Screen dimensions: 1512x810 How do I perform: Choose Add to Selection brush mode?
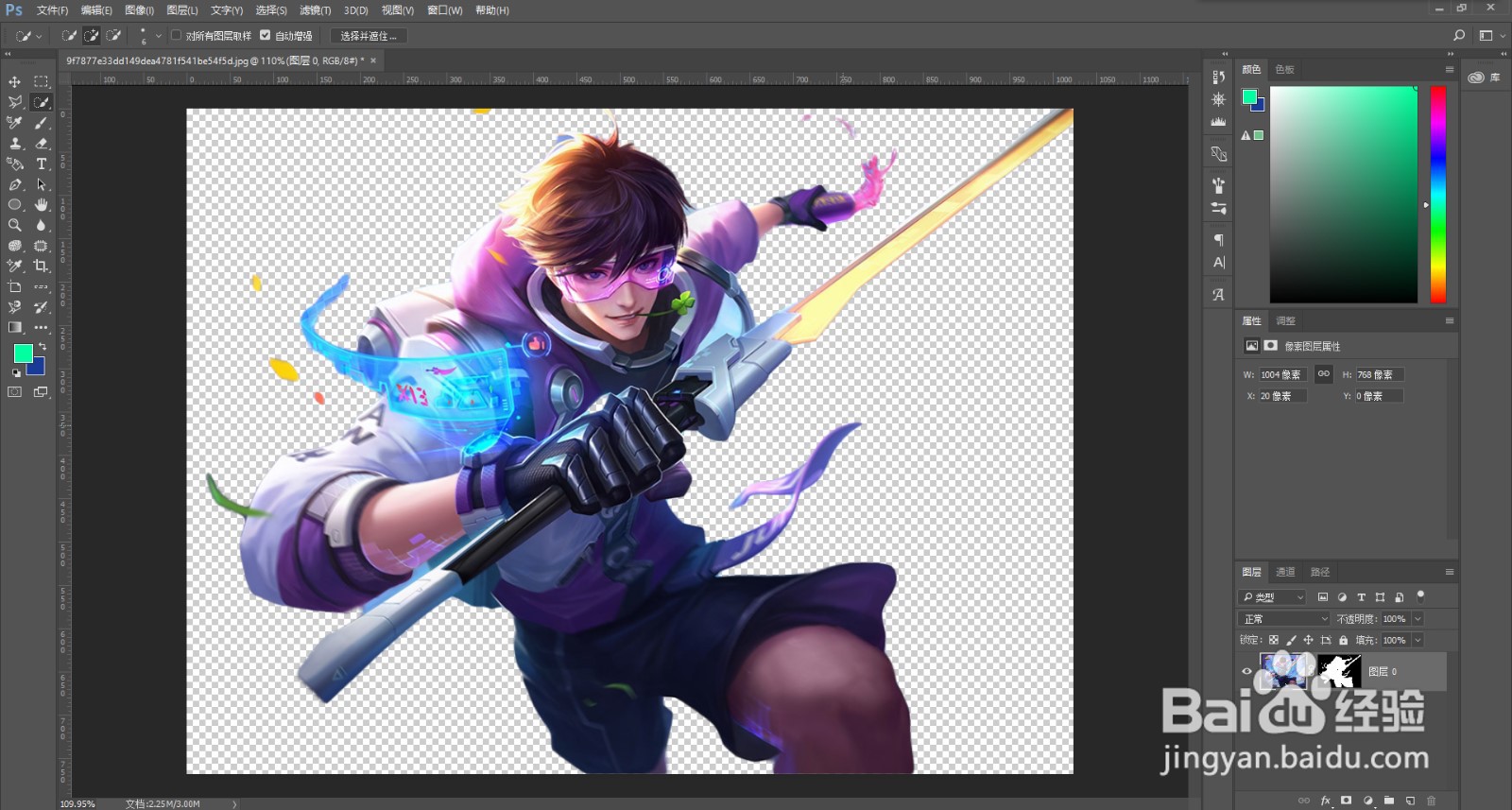(91, 36)
